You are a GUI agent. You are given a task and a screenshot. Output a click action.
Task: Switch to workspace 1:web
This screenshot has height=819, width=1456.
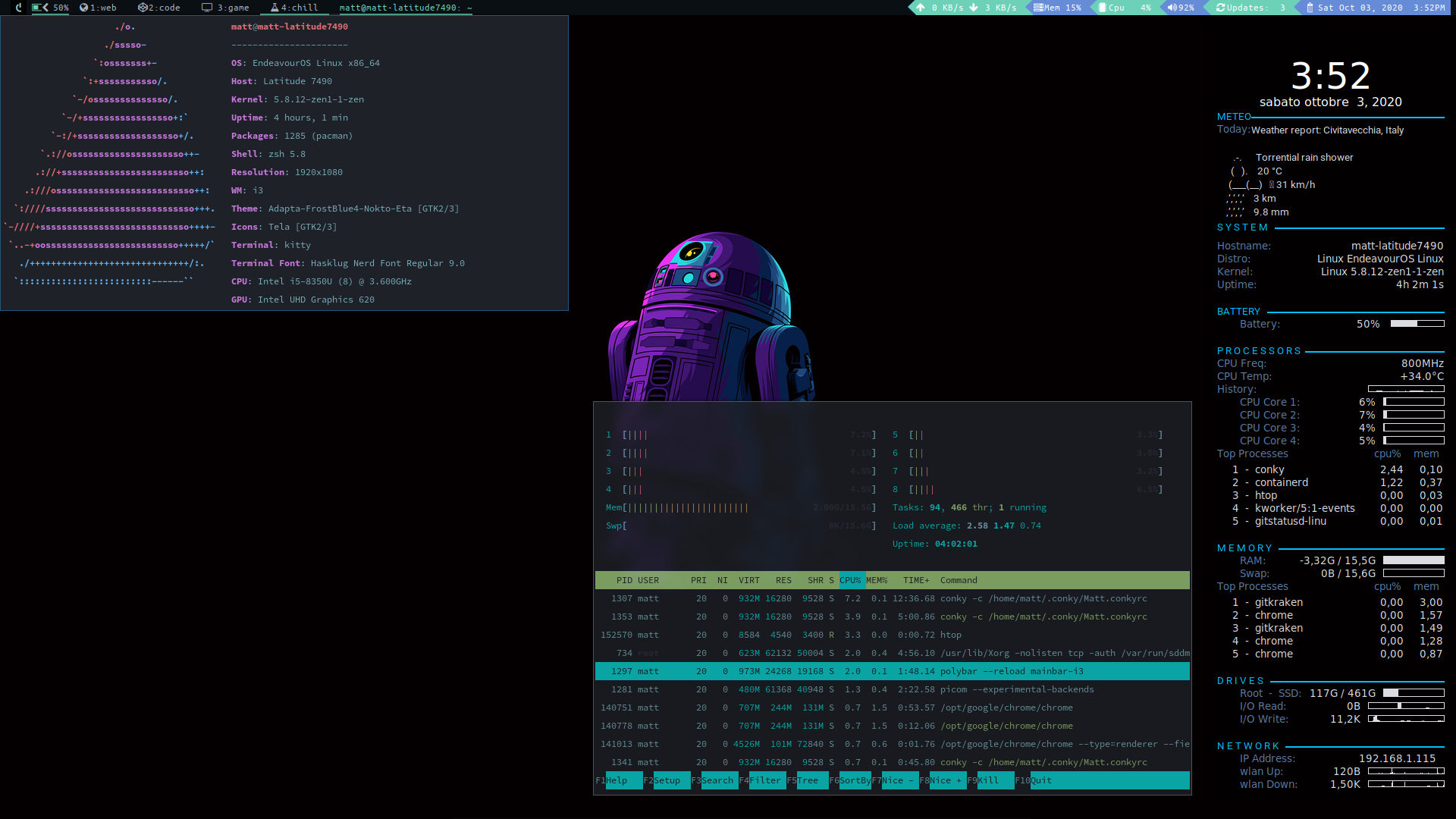coord(99,8)
